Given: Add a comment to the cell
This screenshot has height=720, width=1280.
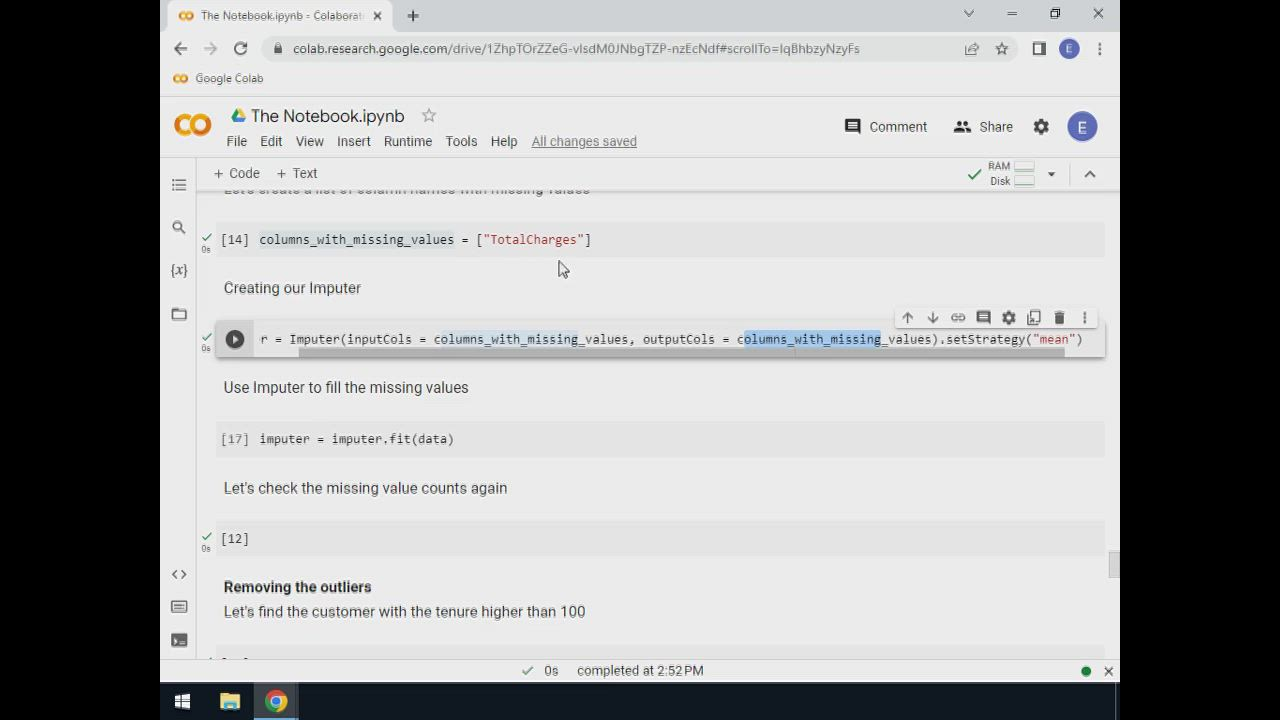Looking at the screenshot, I should (983, 318).
